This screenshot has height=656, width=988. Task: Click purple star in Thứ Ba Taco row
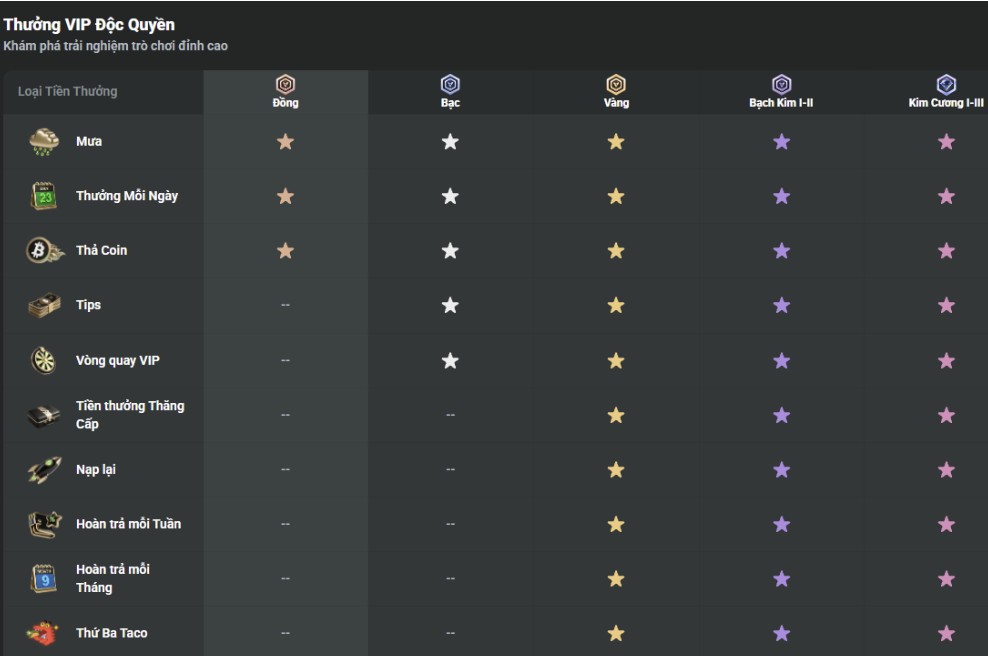(x=781, y=633)
